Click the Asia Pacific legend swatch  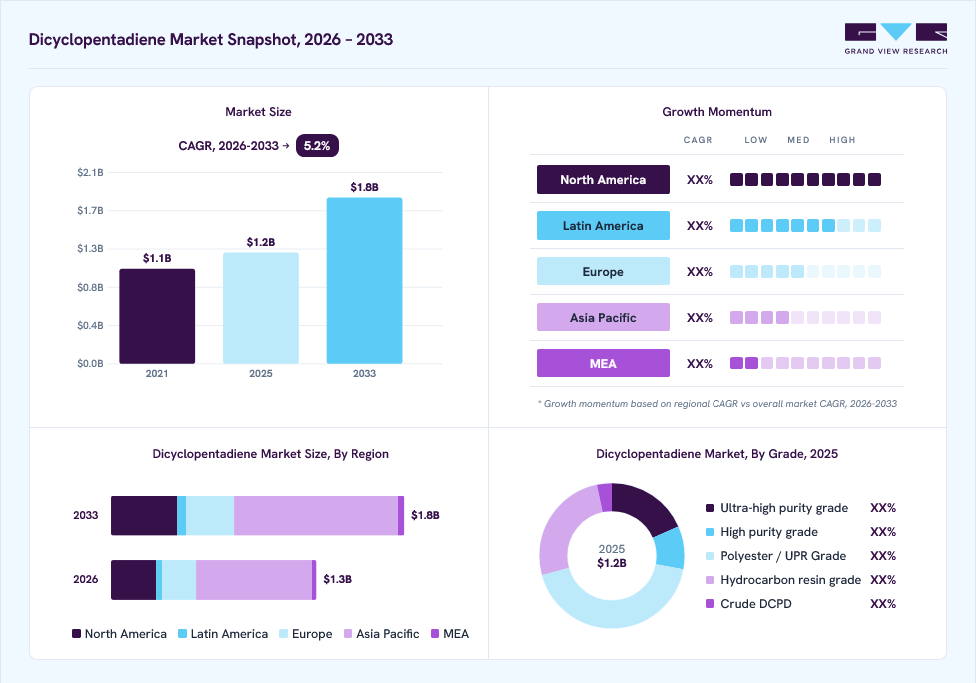[x=348, y=634]
